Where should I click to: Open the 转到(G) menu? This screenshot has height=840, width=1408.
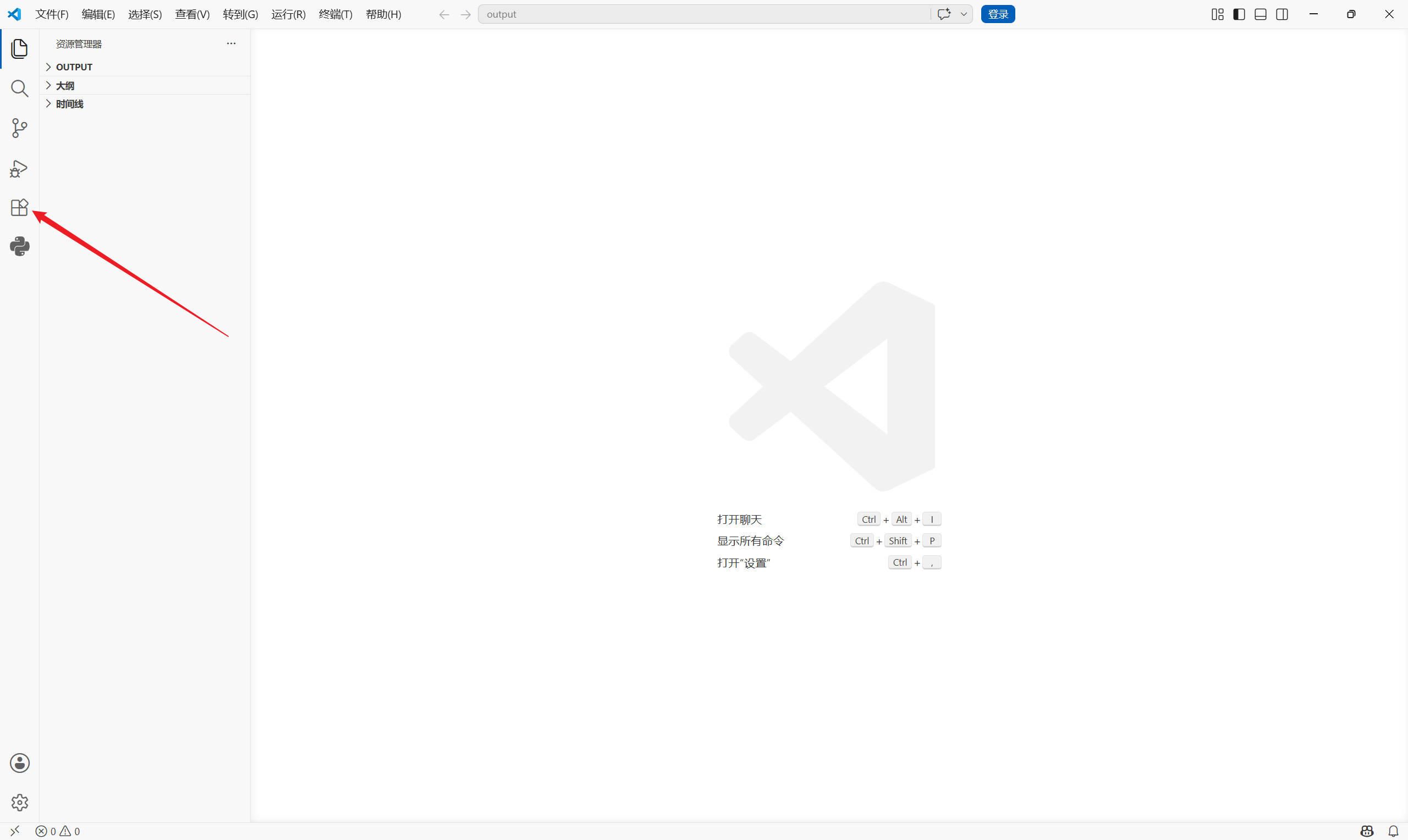(240, 14)
